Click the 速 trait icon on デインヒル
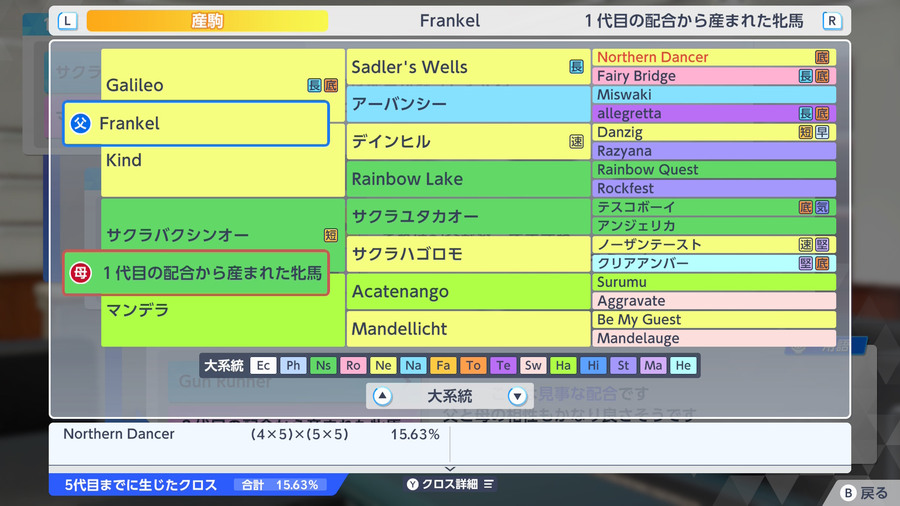Screen dimensions: 900x506 [576, 142]
